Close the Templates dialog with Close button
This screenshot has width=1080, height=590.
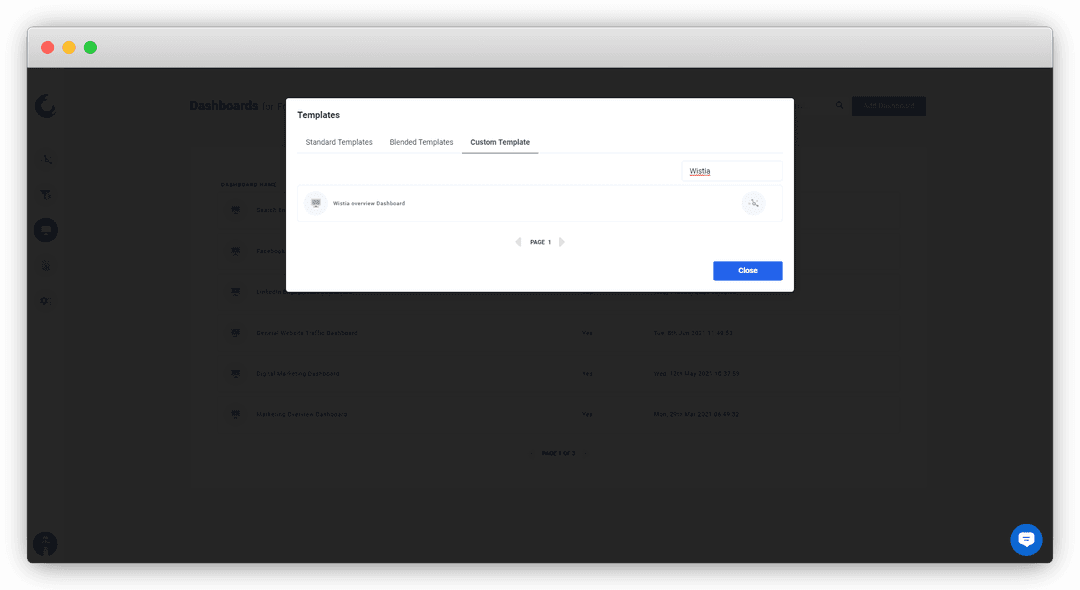tap(747, 271)
